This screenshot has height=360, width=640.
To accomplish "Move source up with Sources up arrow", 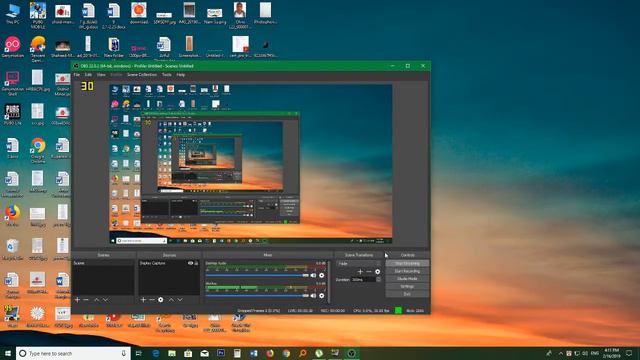I will tap(171, 300).
